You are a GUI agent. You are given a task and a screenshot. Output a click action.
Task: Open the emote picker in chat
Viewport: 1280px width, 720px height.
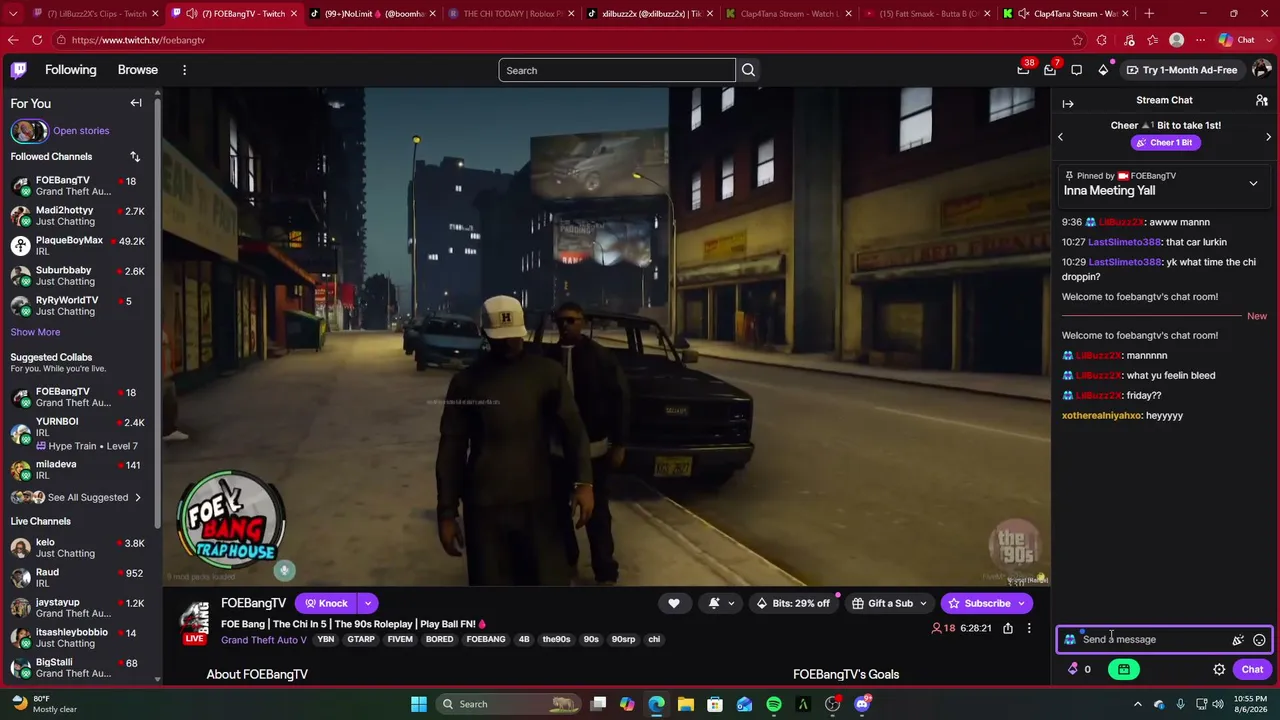(1259, 640)
